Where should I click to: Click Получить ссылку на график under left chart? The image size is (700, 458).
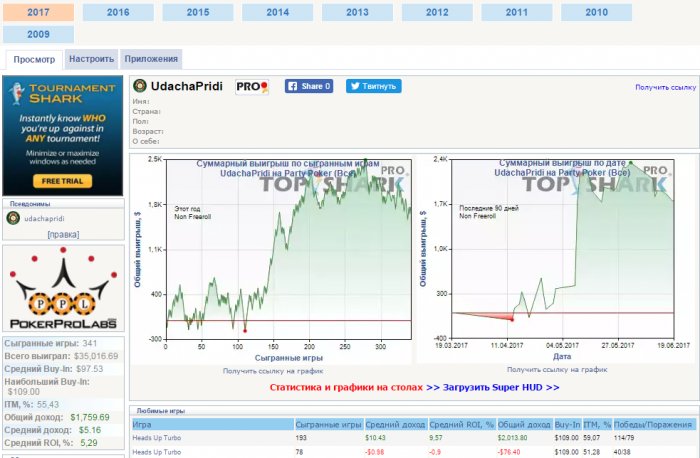[x=273, y=371]
